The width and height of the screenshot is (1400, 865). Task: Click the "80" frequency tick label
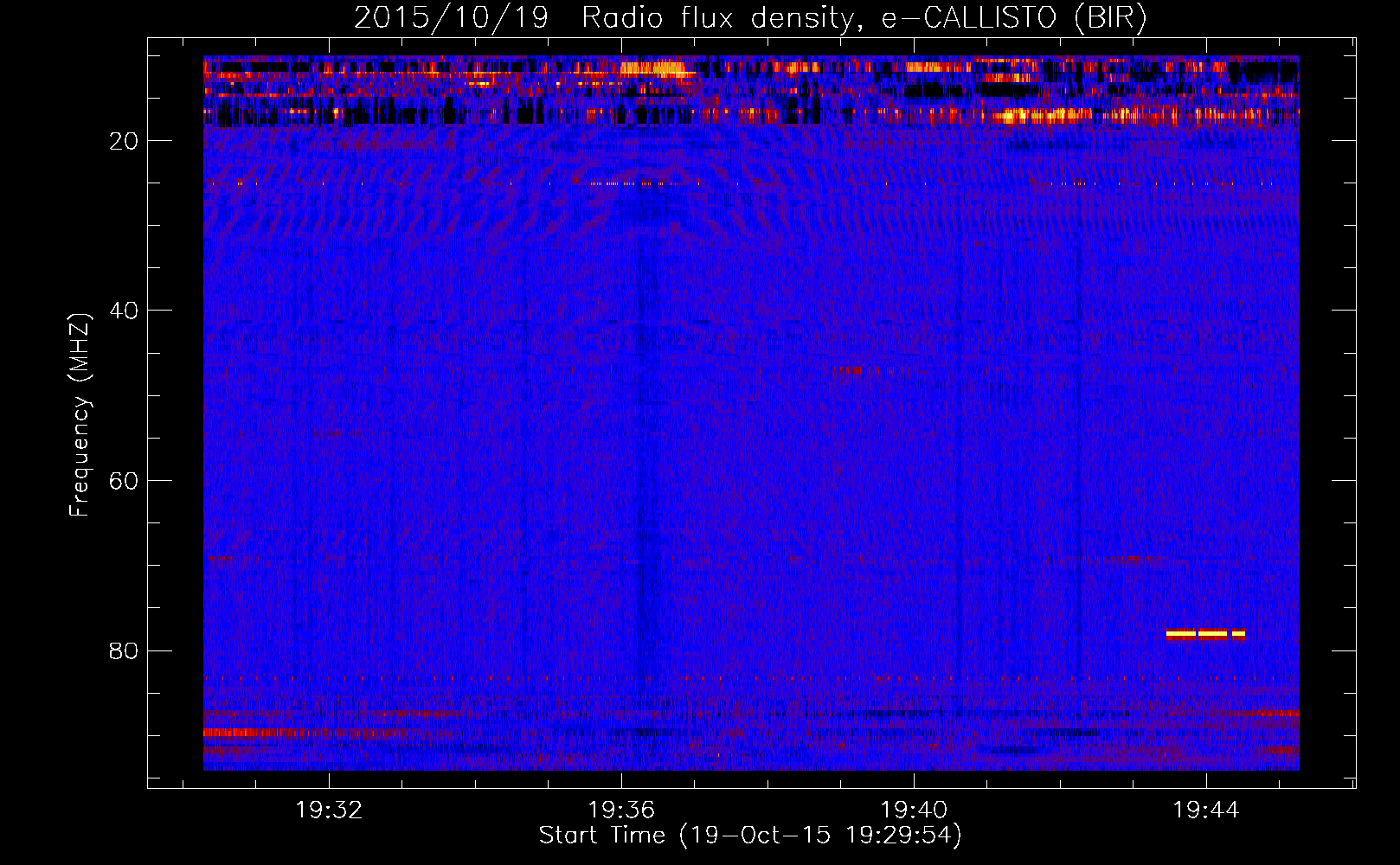(x=124, y=650)
